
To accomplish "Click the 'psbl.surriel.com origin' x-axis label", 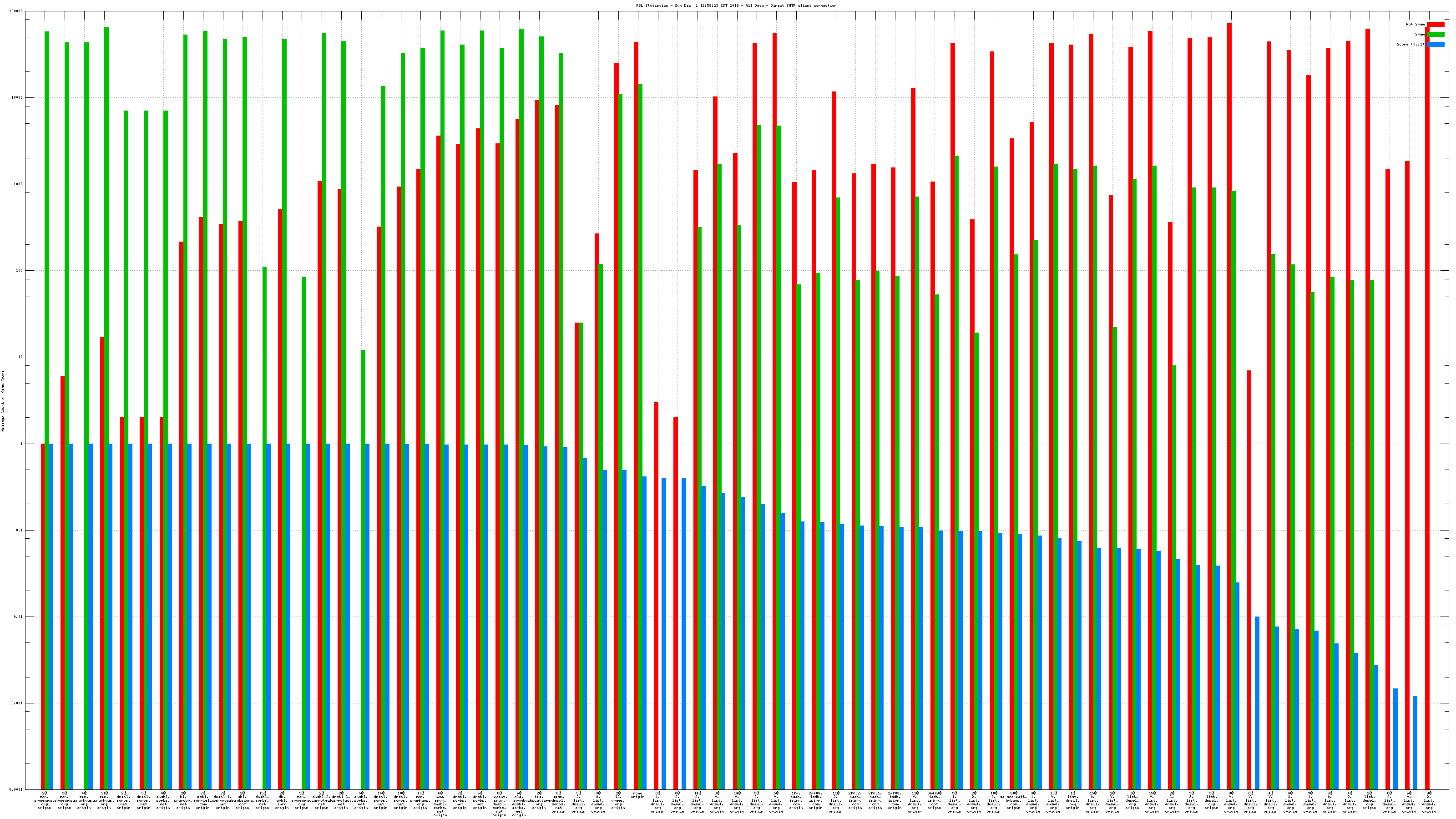I will coord(203,800).
